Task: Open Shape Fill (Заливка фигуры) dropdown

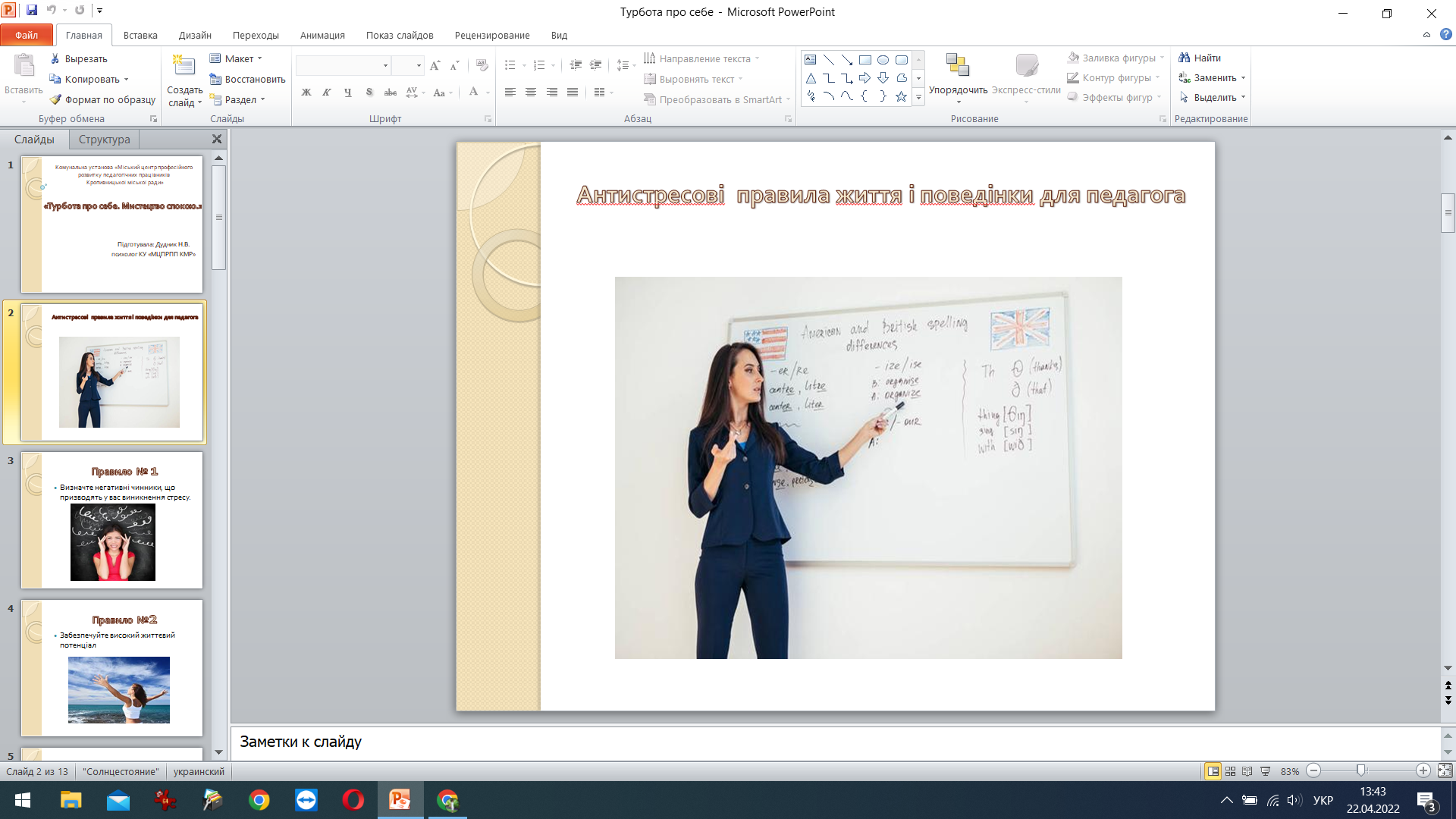Action: 1116,58
